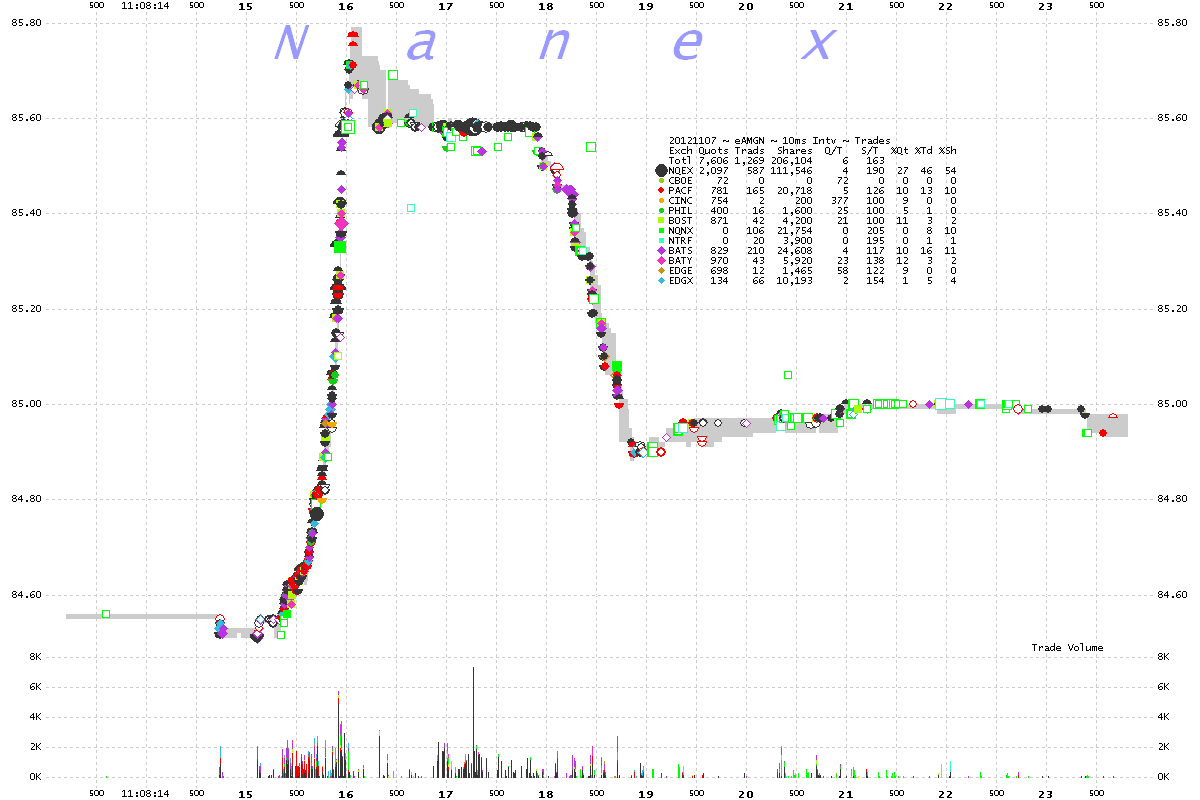Click second marker '21' on bottom time axis
This screenshot has height=800, width=1200.
[845, 793]
